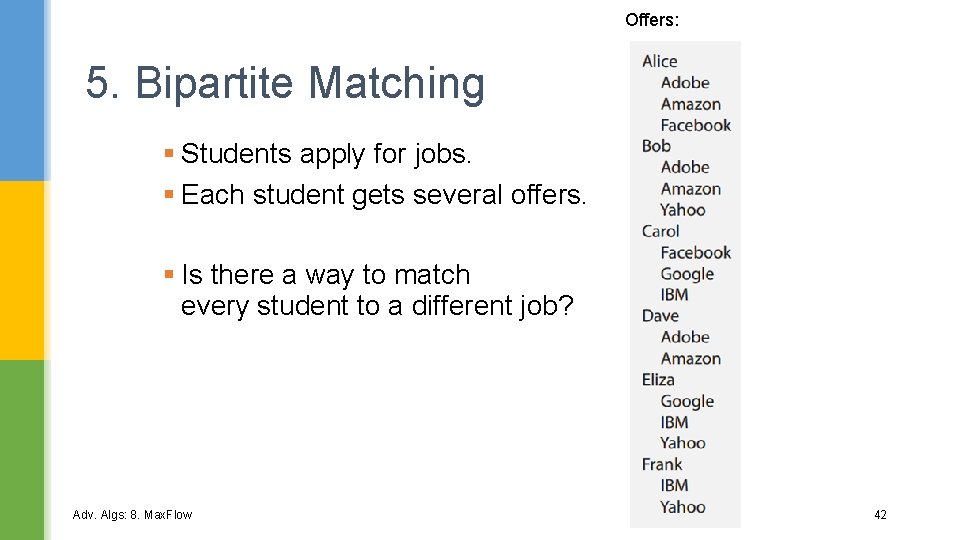Screen dimensions: 960x540
Task: Click the "Each student gets several offers" bullet
Action: (x=383, y=195)
